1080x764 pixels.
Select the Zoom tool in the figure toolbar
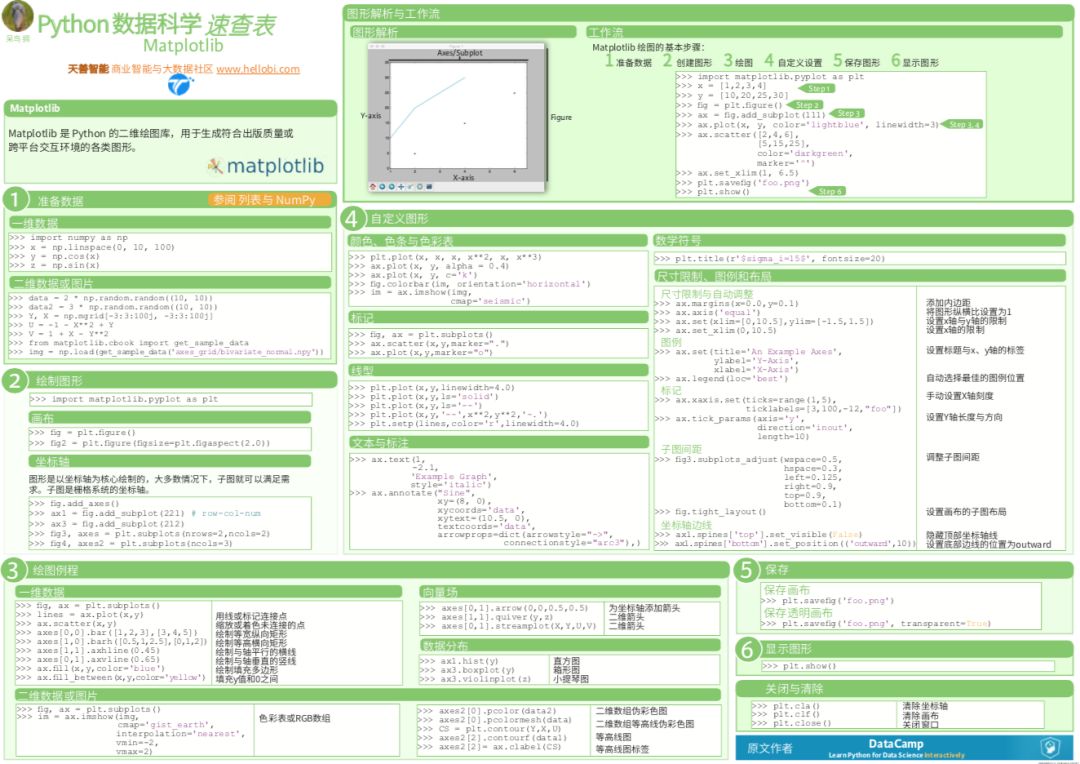coord(411,187)
